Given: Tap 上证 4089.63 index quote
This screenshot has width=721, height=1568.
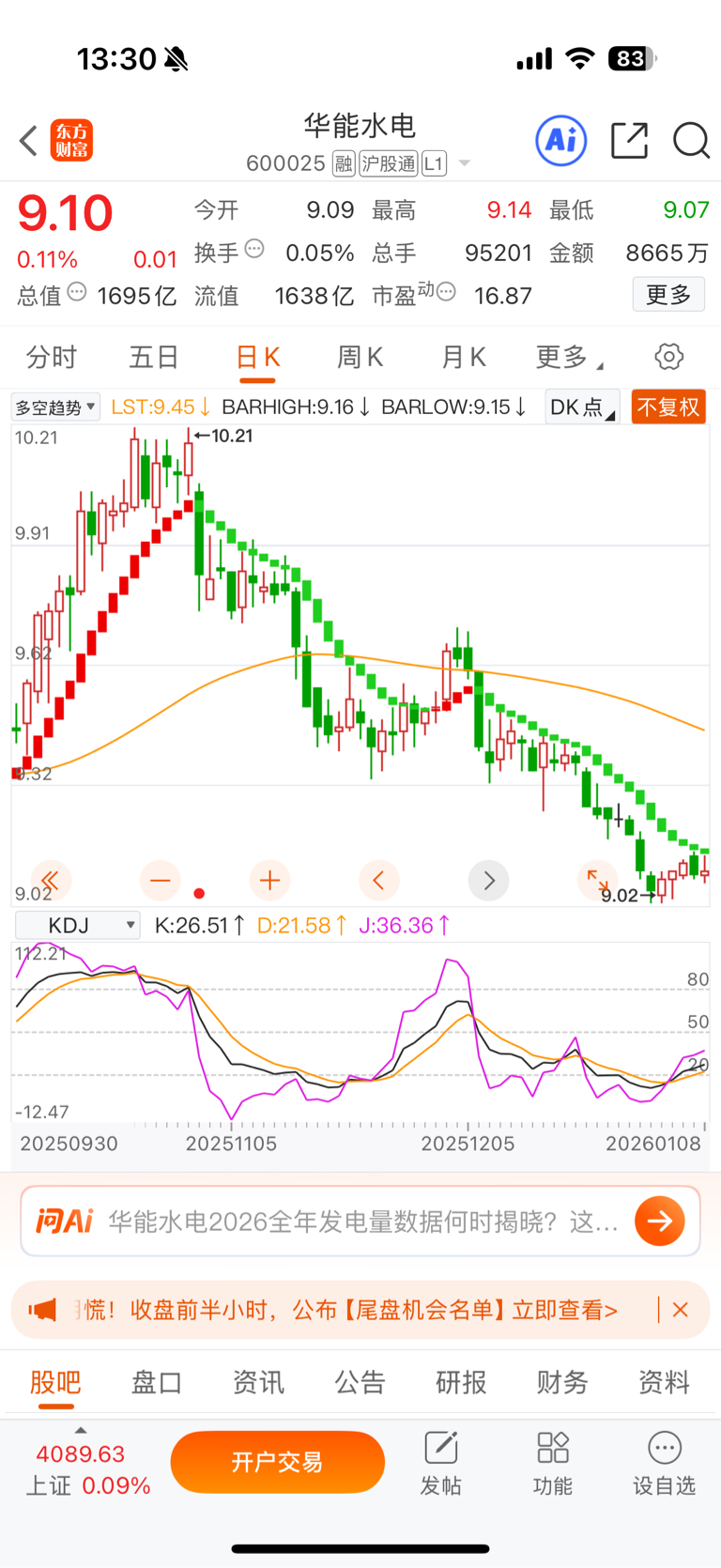Looking at the screenshot, I should coord(87,1469).
